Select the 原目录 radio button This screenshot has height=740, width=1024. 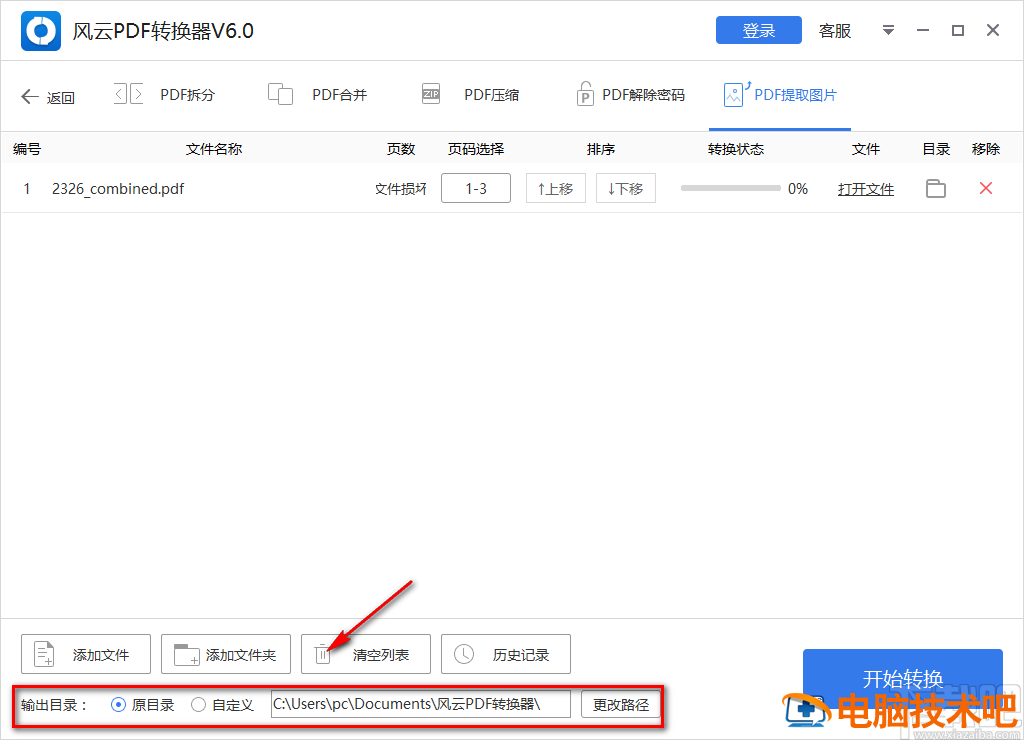pos(118,705)
